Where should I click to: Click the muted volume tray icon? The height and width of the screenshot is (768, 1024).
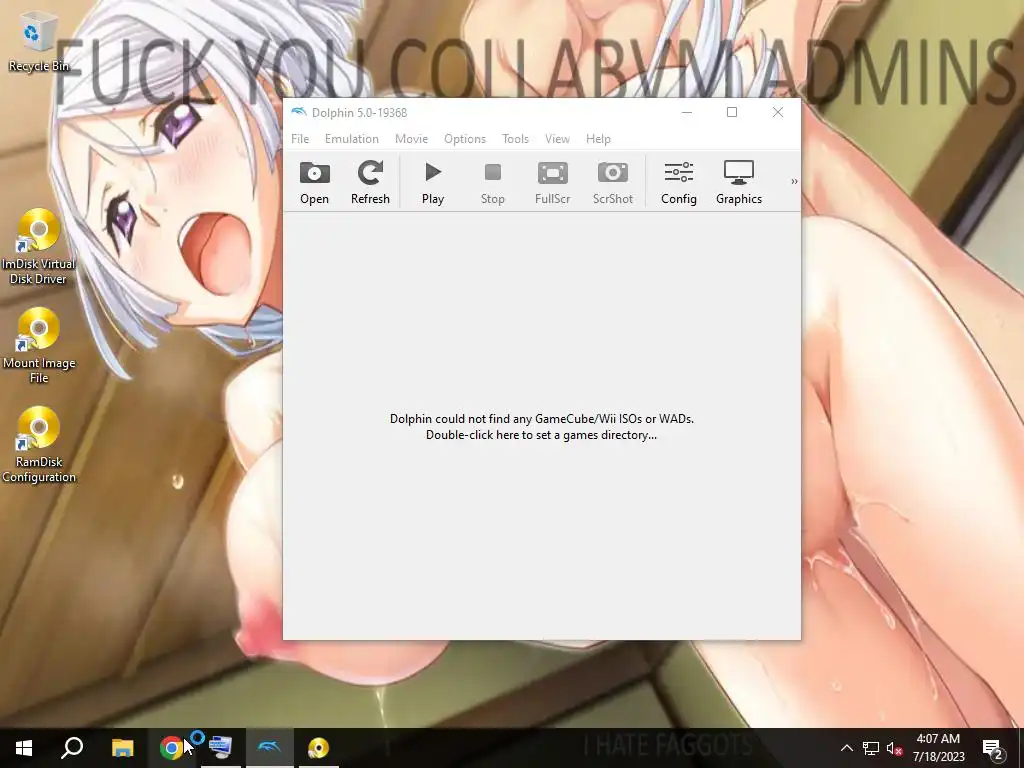pos(894,748)
